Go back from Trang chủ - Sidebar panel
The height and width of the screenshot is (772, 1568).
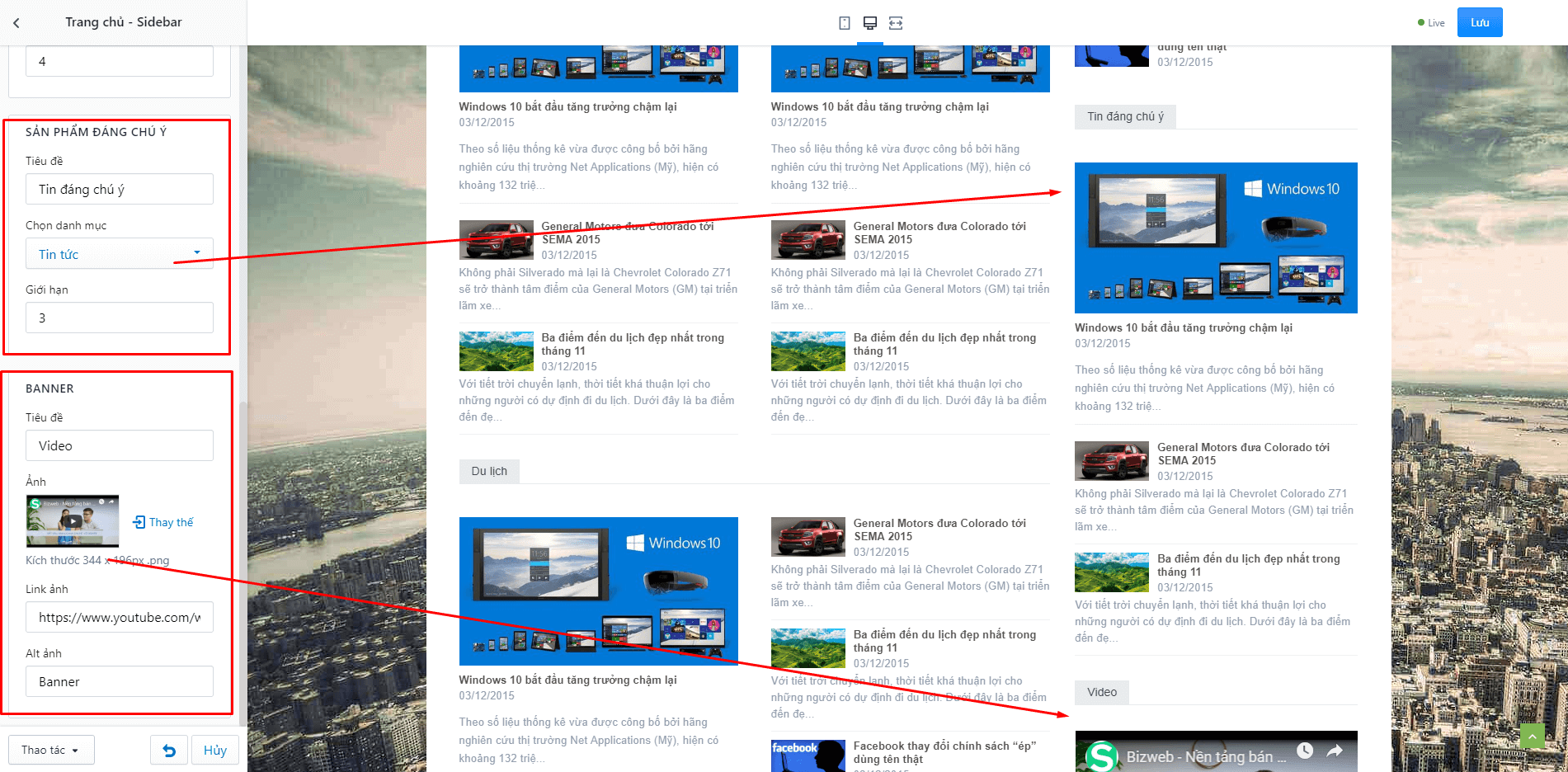coord(16,23)
